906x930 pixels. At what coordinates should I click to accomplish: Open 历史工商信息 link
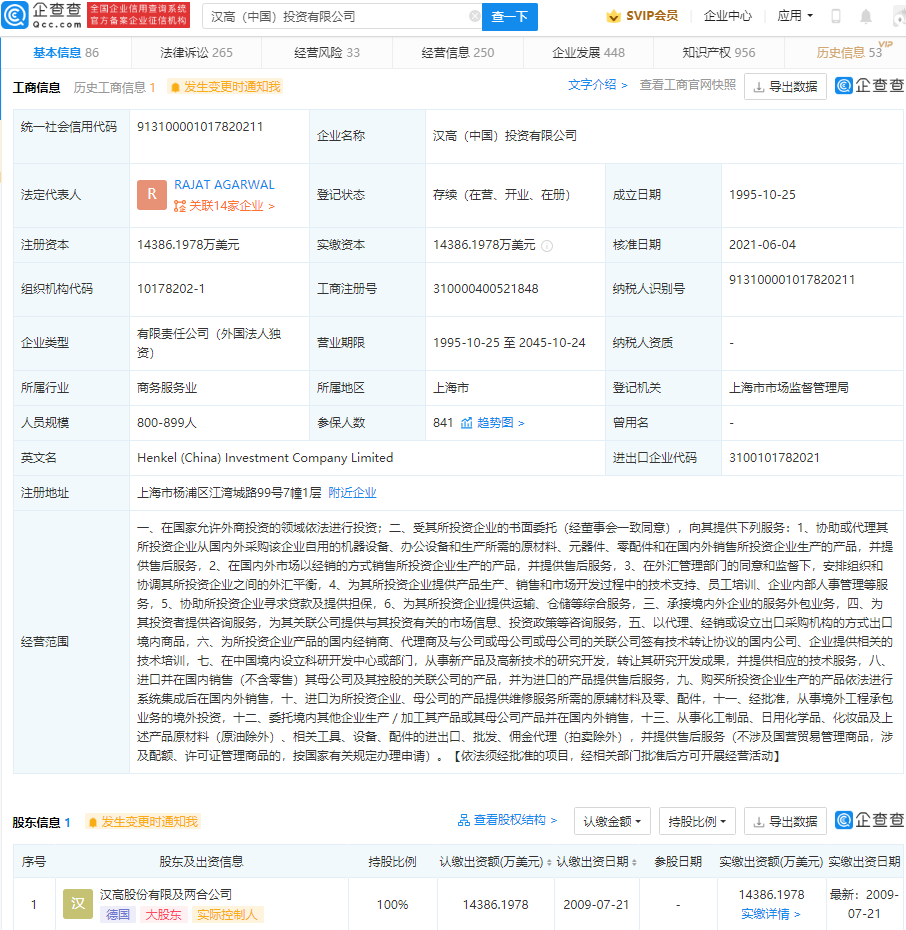click(114, 88)
